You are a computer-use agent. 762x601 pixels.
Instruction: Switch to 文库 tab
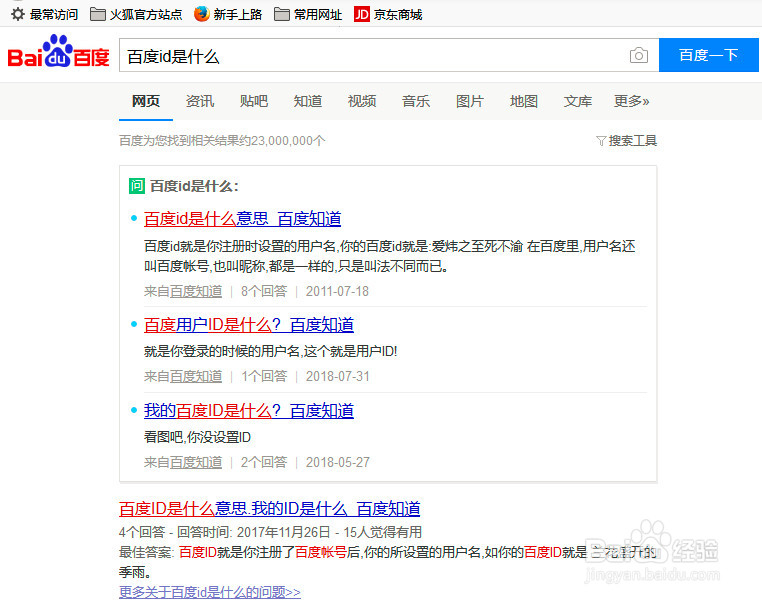577,101
